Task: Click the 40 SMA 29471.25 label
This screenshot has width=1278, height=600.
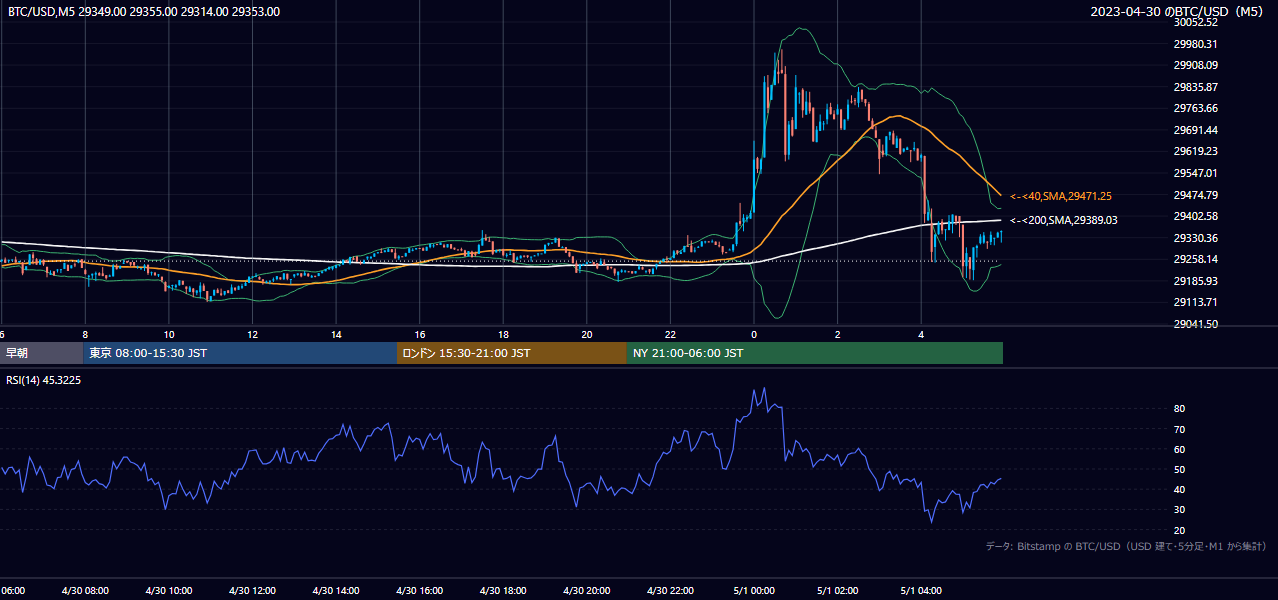Action: pyautogui.click(x=1061, y=196)
